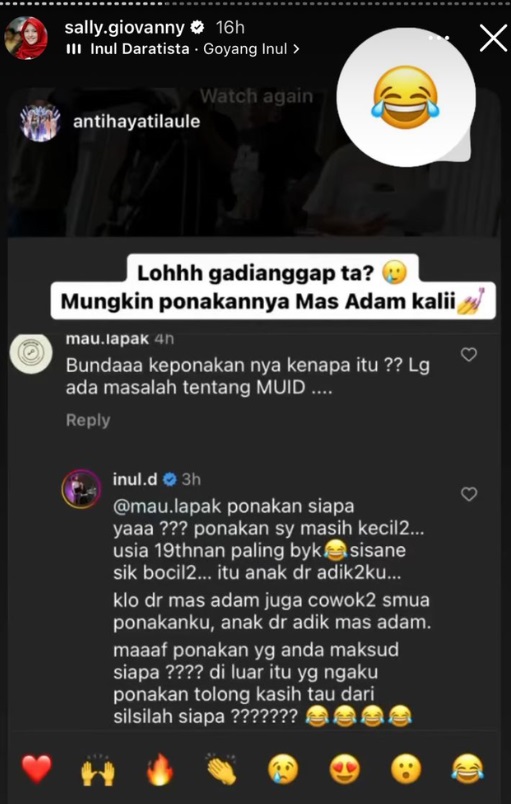Tap Watch again on the reshared video
The height and width of the screenshot is (804, 511).
pos(256,96)
